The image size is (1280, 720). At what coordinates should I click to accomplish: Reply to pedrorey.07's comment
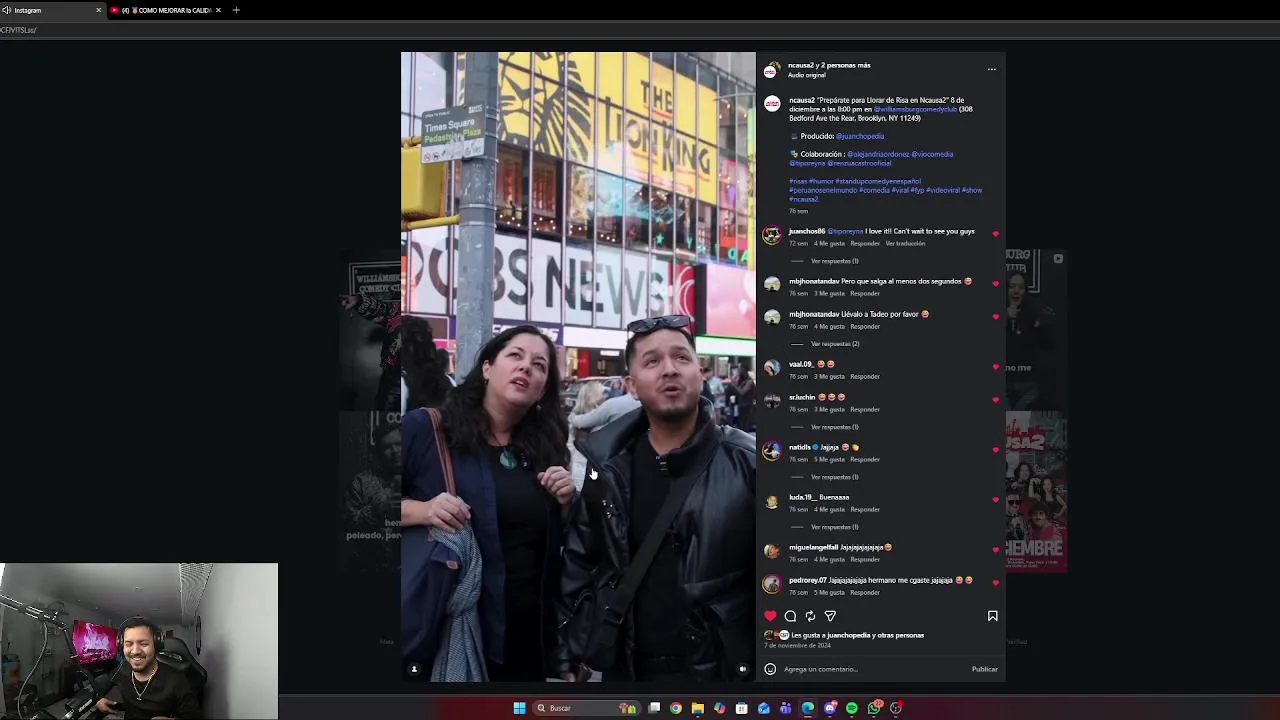coord(865,593)
